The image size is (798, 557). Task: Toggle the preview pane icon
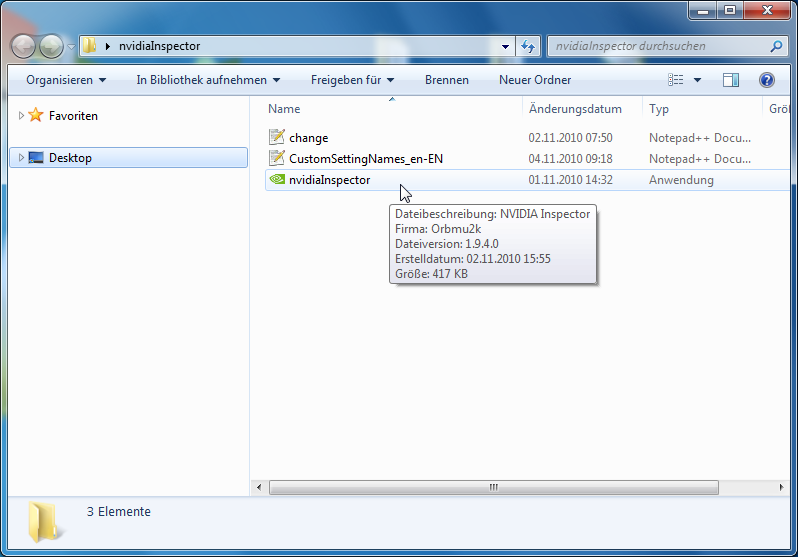pyautogui.click(x=731, y=80)
